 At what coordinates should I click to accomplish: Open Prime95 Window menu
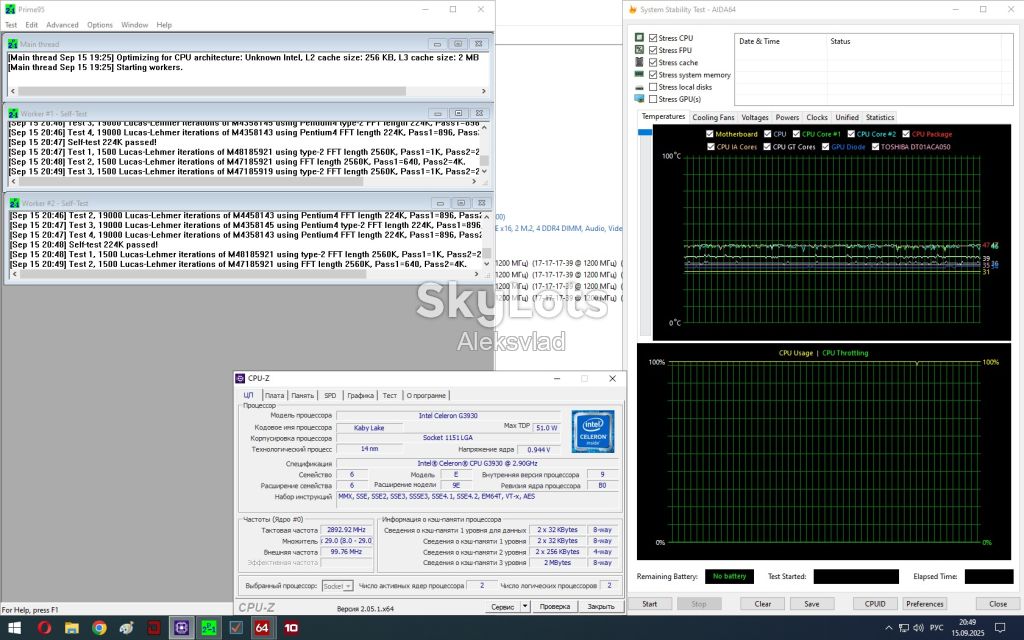tap(135, 25)
